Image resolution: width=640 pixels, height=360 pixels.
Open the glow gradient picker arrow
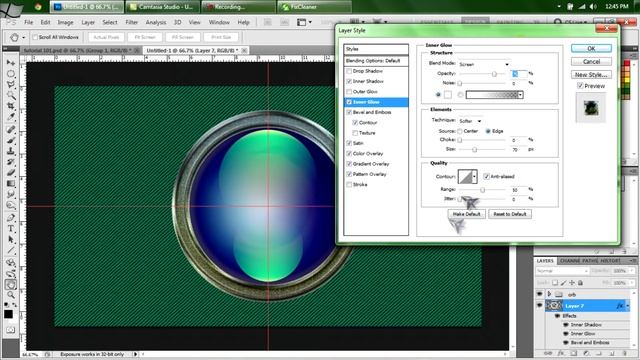click(x=520, y=95)
